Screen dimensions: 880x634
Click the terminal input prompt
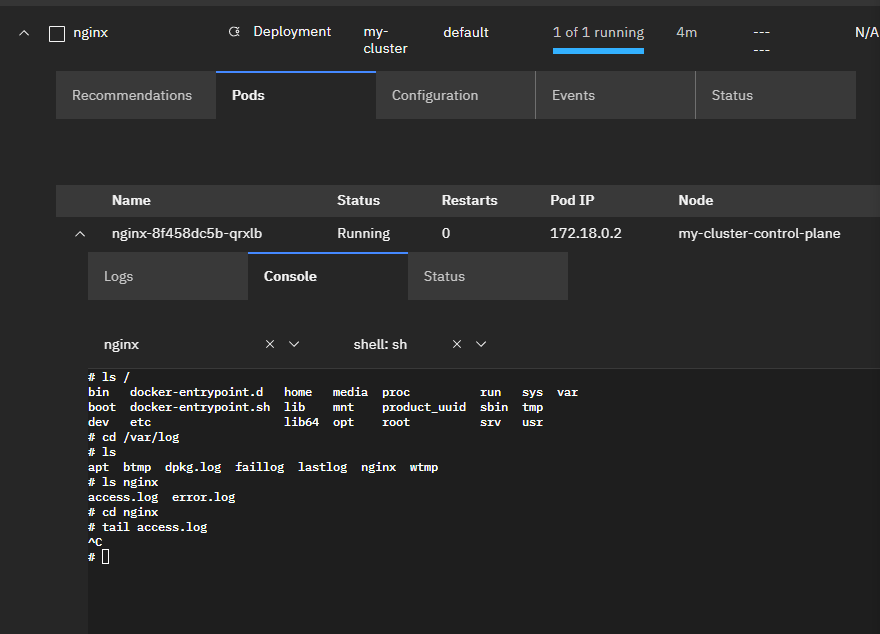pos(106,556)
